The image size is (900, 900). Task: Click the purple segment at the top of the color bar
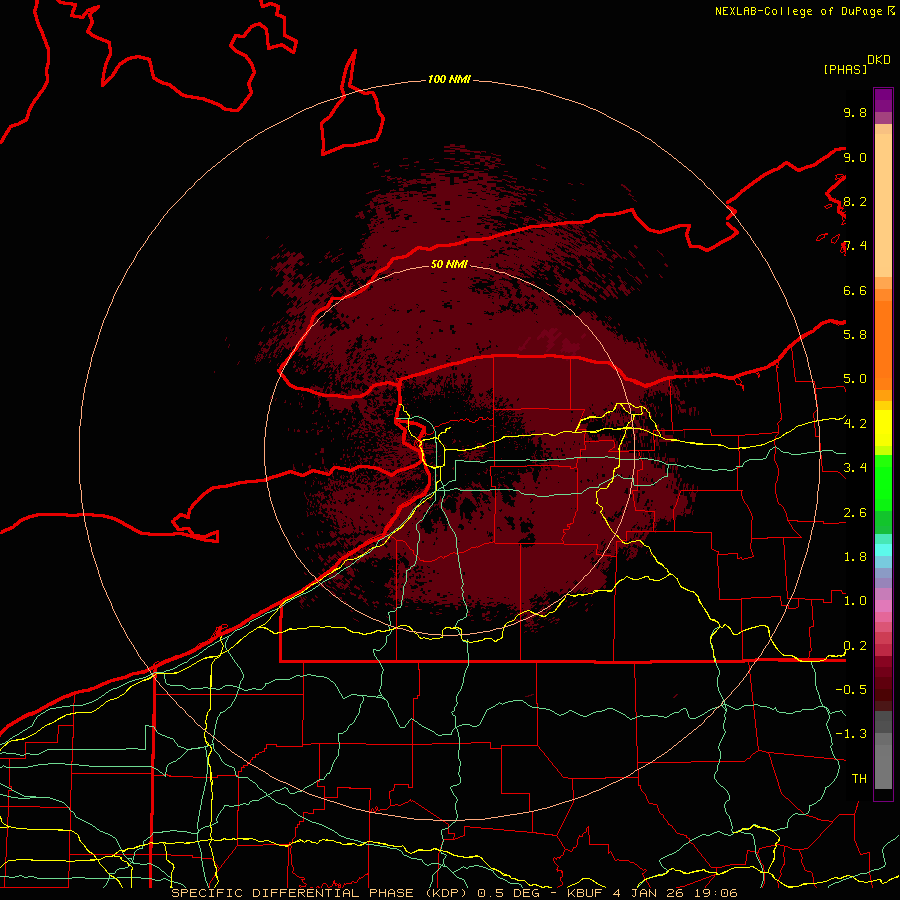point(883,100)
